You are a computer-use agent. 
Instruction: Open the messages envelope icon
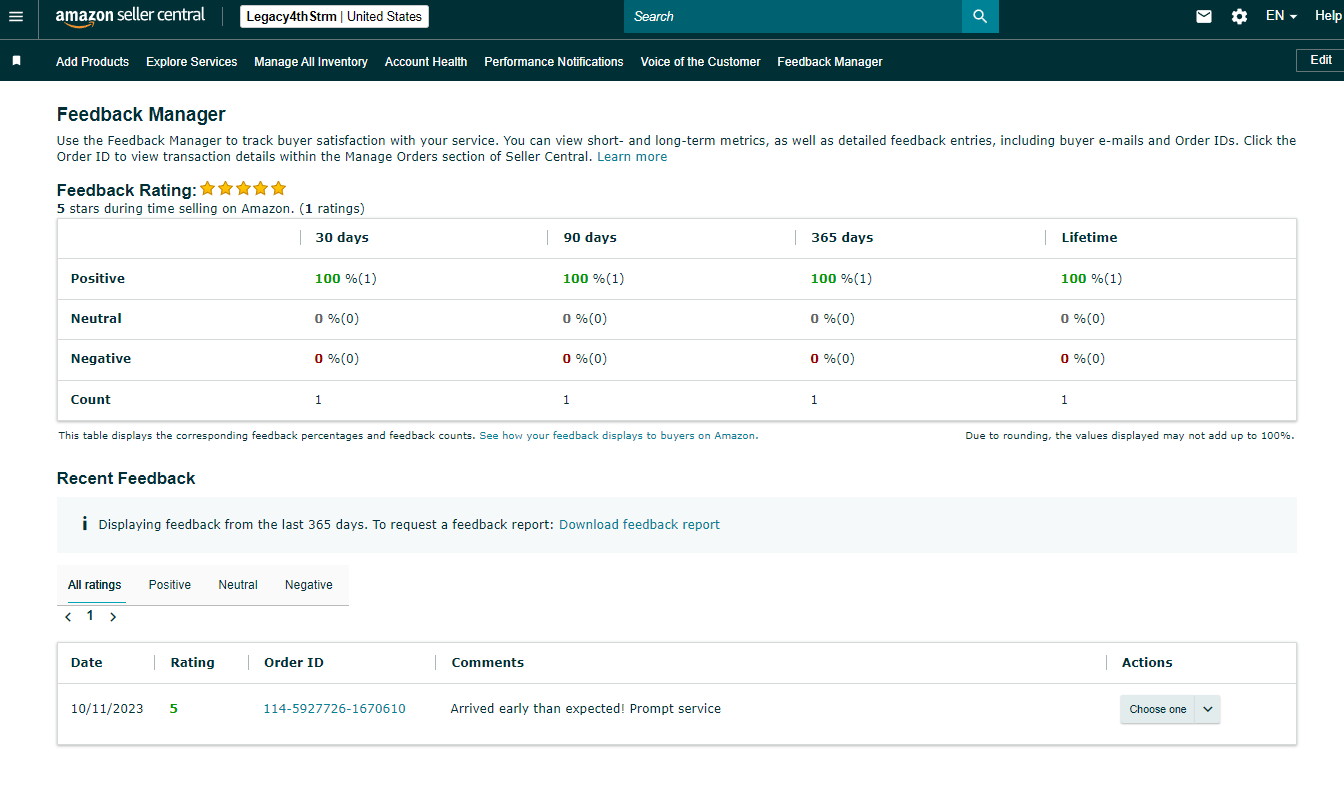1204,16
